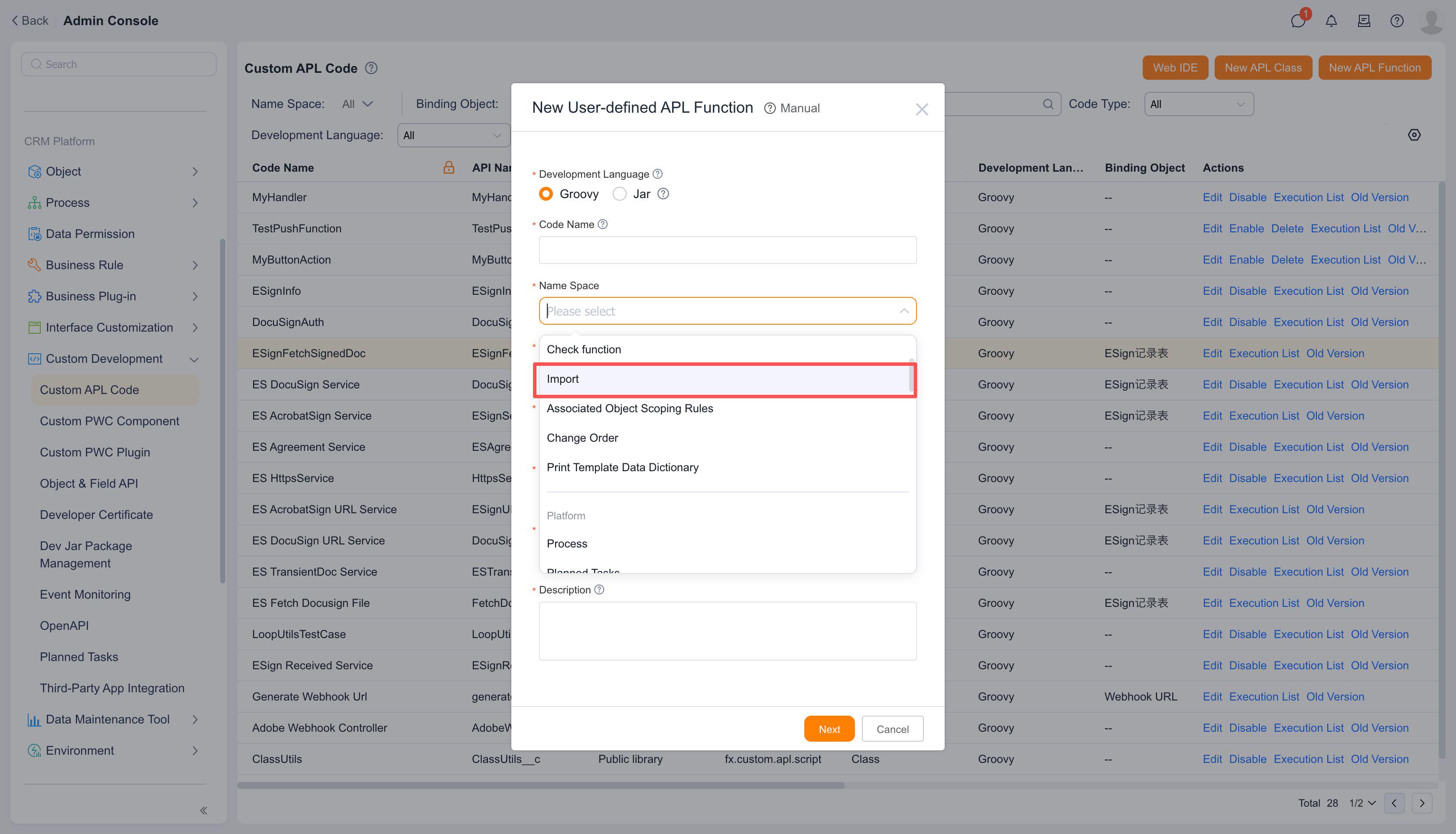Select the Jar radio button
The width and height of the screenshot is (1456, 834).
(619, 194)
